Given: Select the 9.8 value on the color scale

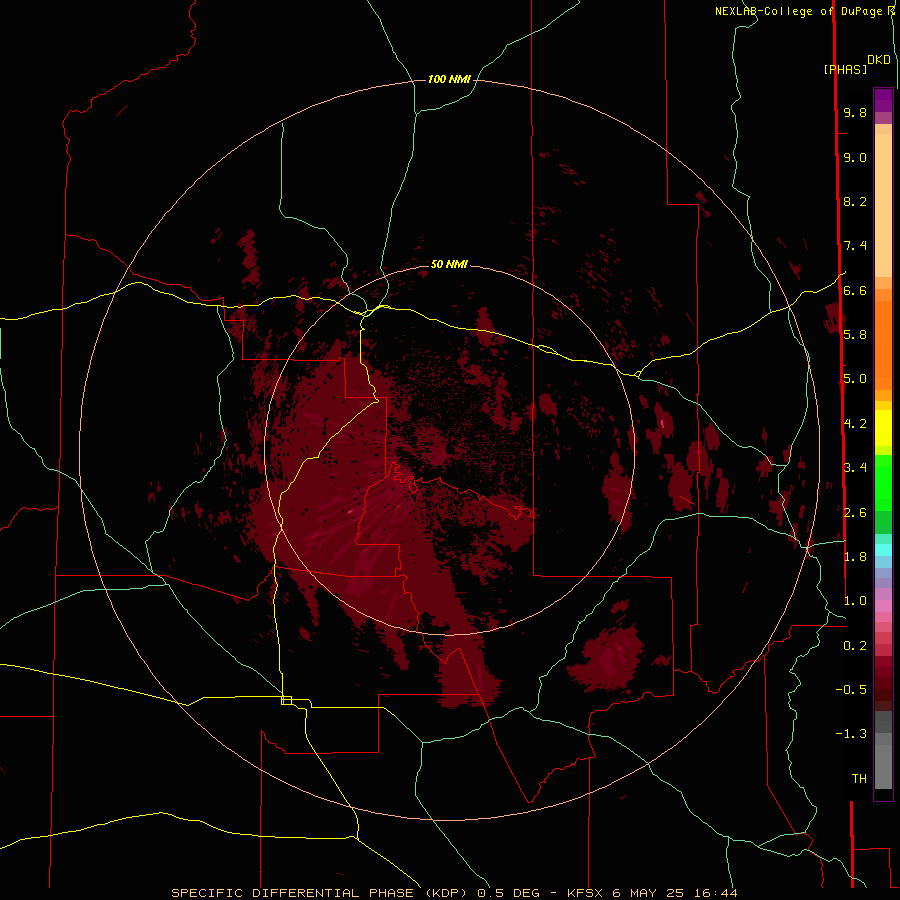Looking at the screenshot, I should tap(855, 112).
